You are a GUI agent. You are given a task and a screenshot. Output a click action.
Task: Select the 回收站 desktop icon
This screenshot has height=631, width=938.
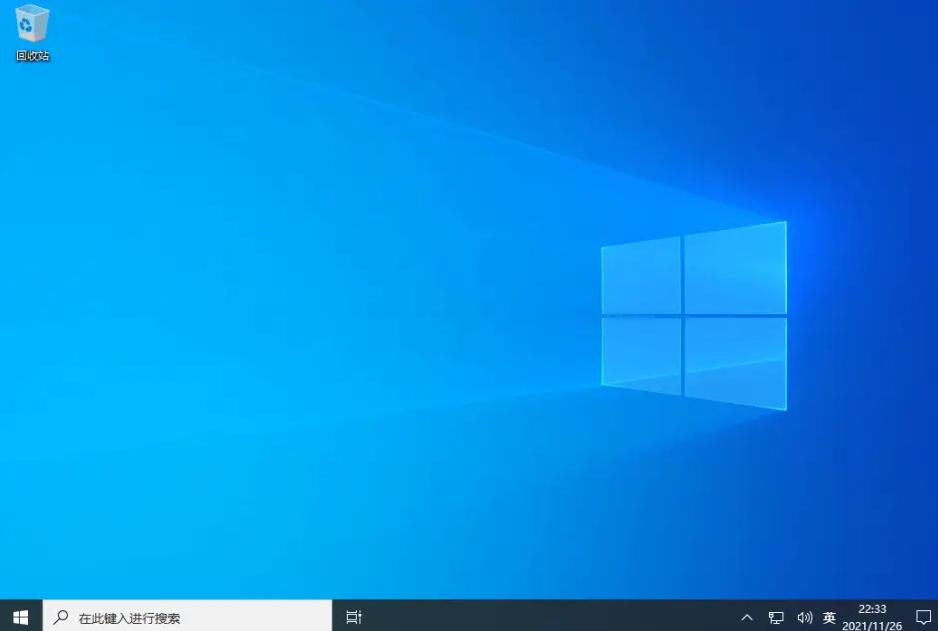[x=32, y=30]
